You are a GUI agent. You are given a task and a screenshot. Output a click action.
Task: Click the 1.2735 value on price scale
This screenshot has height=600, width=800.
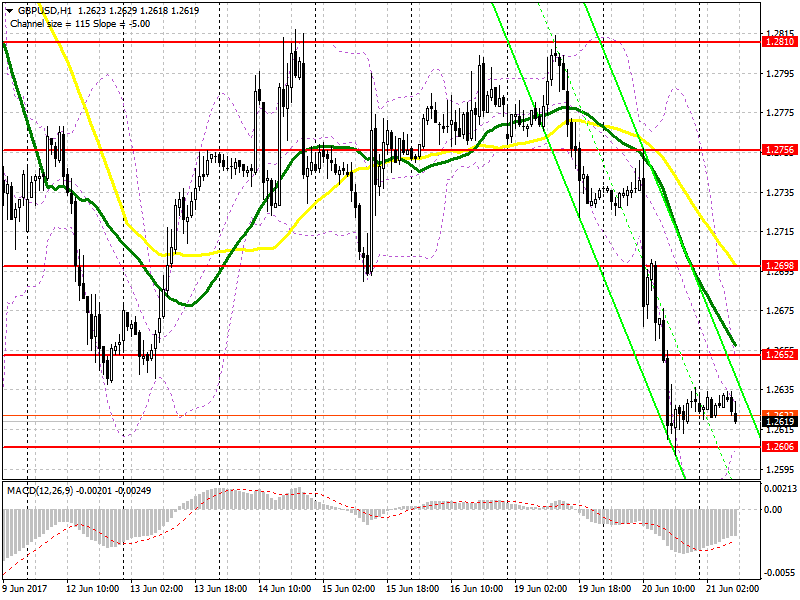(x=781, y=192)
